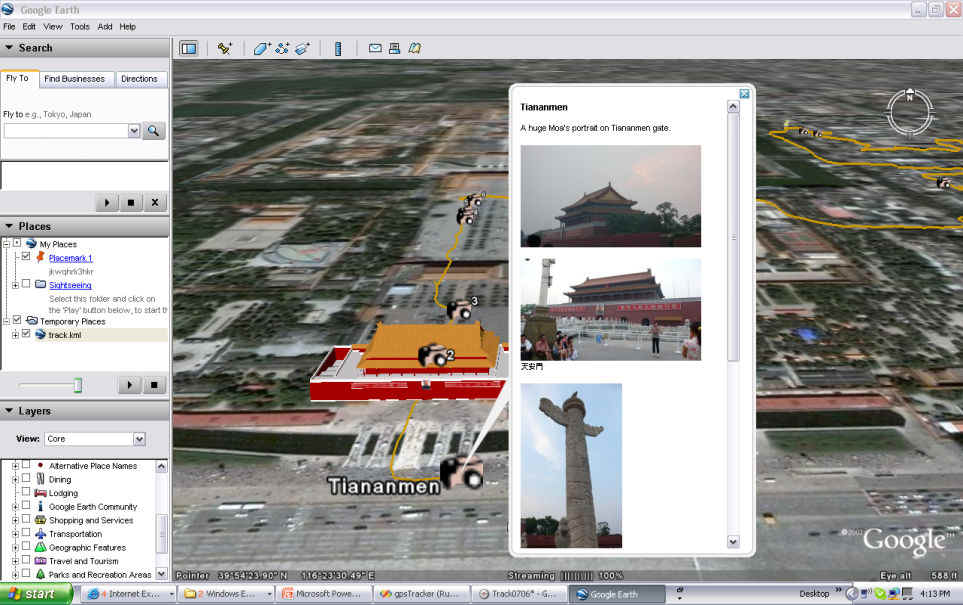Expand the track.kml tree node
Screen dimensions: 963x605
(x=15, y=335)
